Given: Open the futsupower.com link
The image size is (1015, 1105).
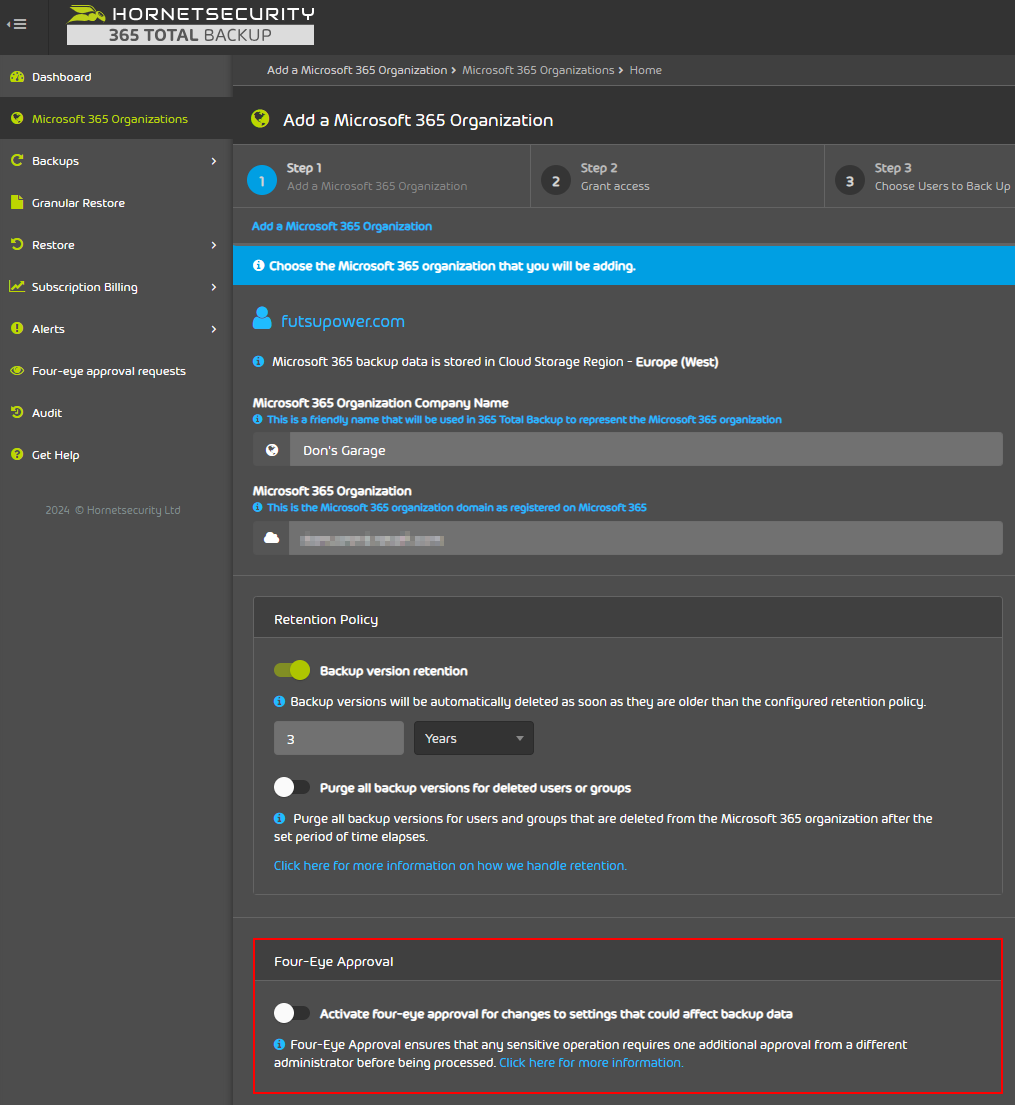Looking at the screenshot, I should coord(343,321).
